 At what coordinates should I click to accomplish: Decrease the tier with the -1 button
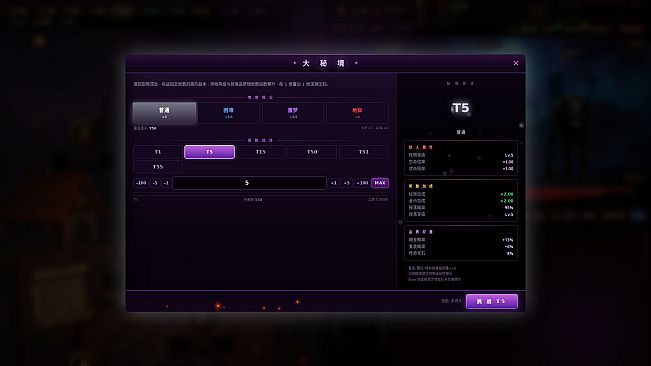[166, 183]
